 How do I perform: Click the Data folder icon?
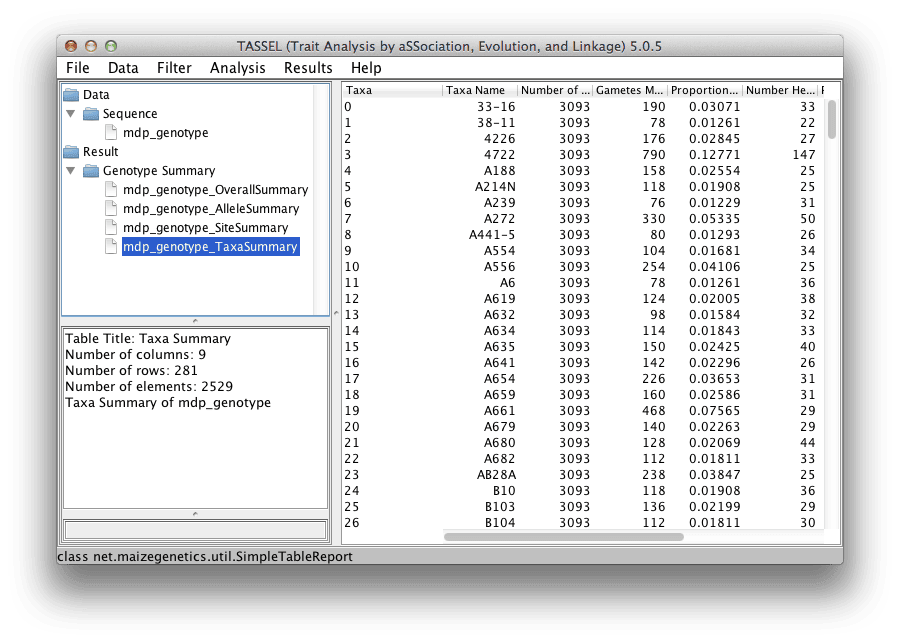click(71, 94)
